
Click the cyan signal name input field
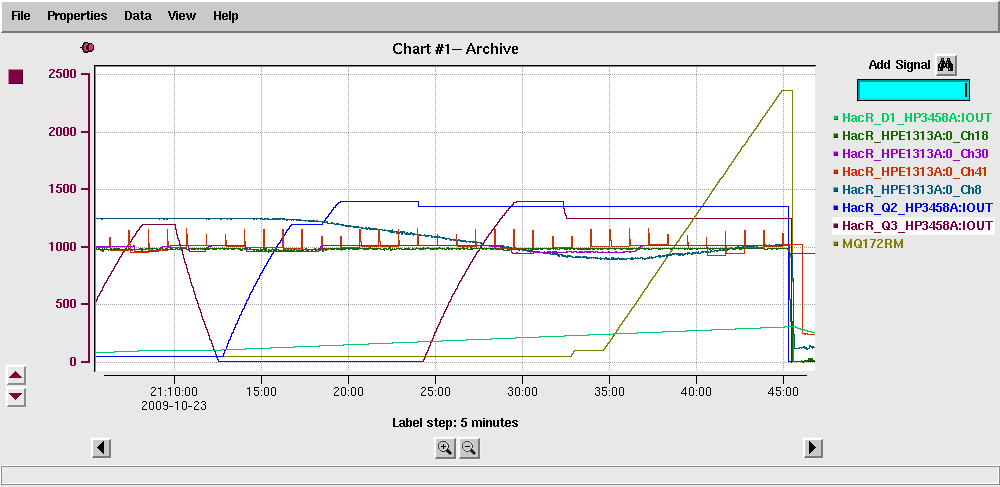pyautogui.click(x=913, y=91)
